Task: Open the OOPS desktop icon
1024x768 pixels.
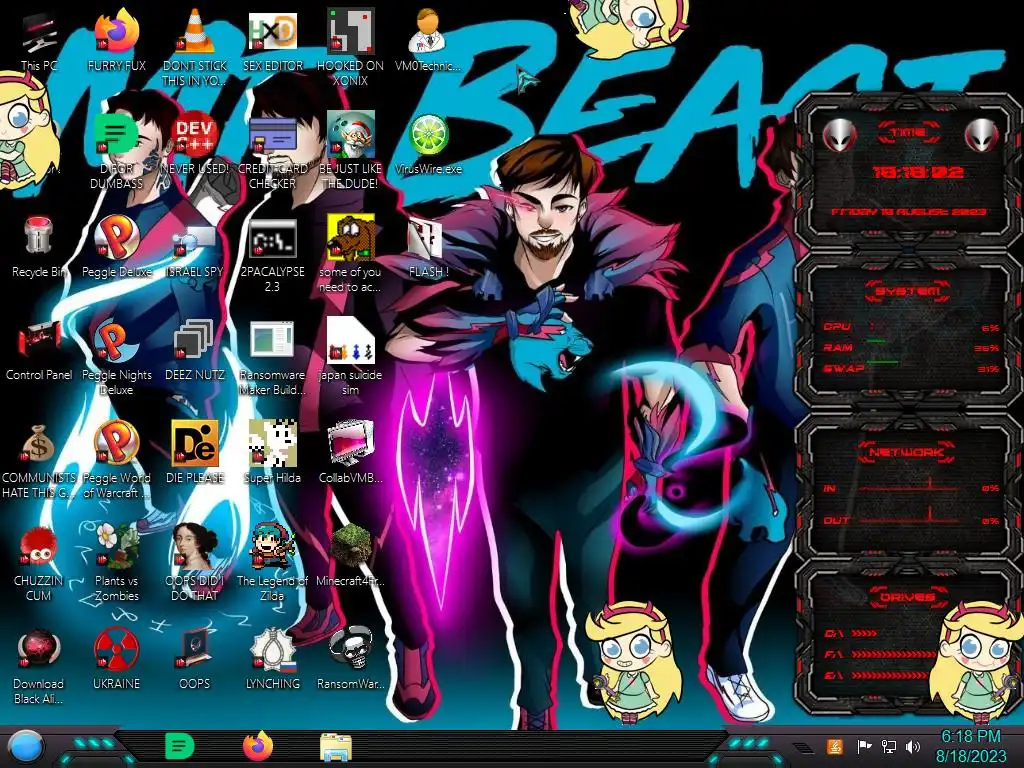Action: 195,650
